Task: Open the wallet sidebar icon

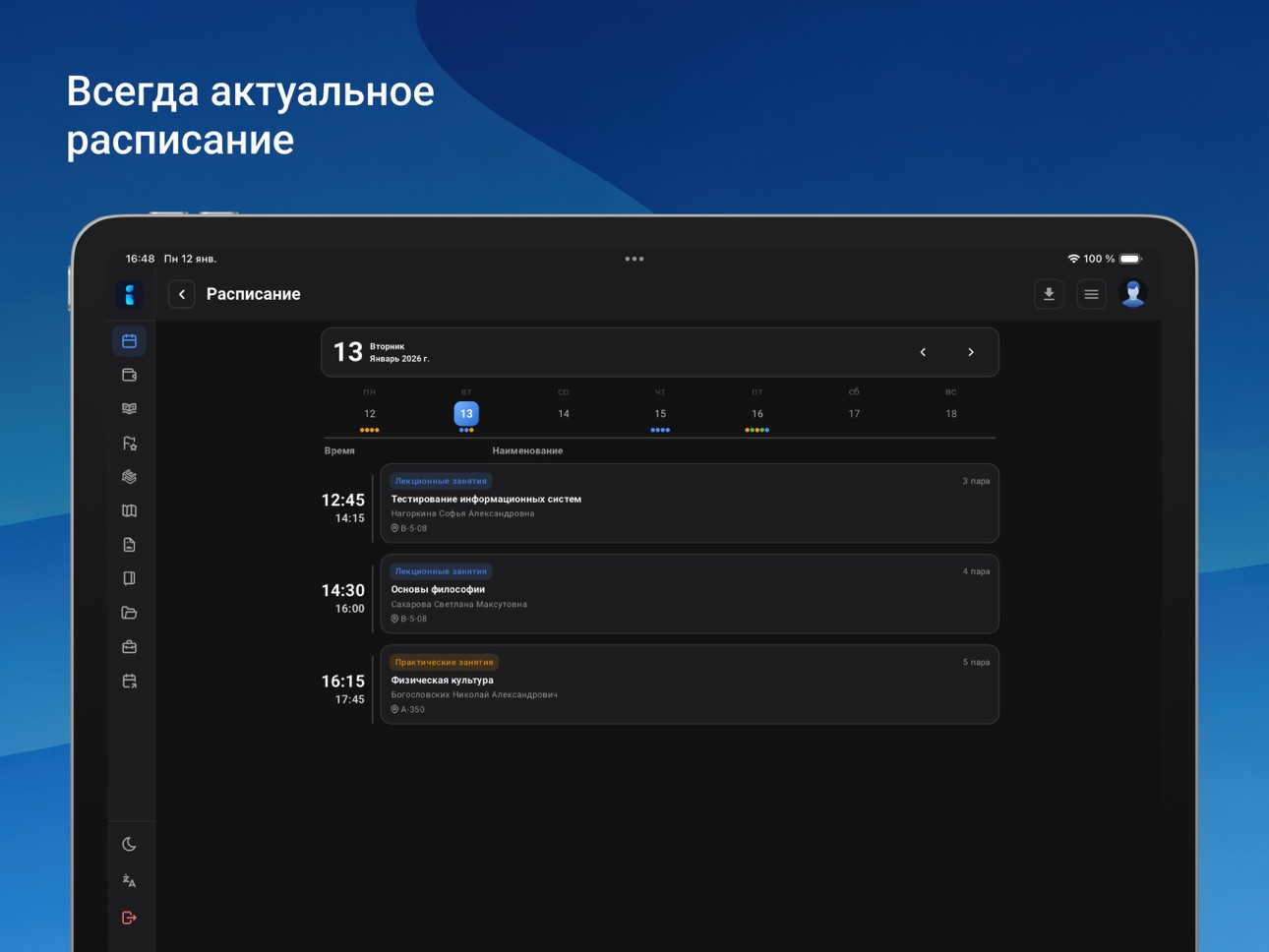Action: point(129,375)
